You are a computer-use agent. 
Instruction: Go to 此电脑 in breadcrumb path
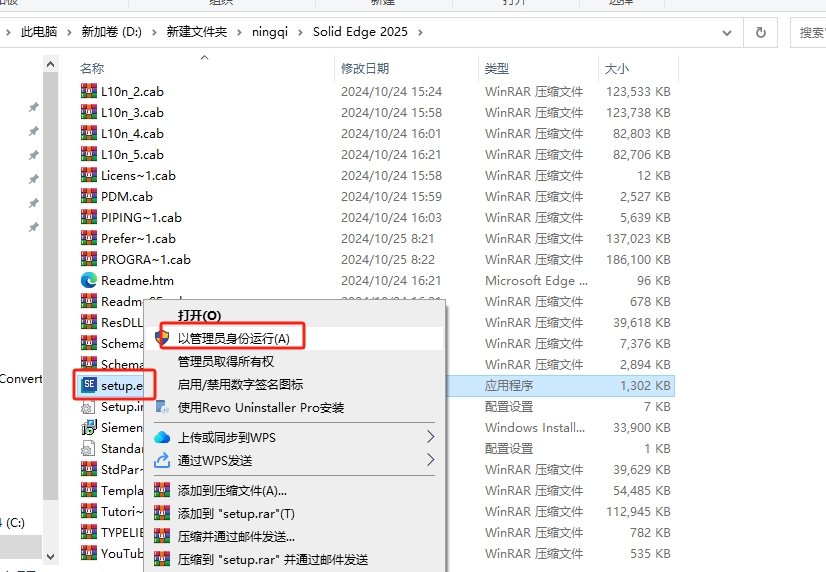point(39,32)
